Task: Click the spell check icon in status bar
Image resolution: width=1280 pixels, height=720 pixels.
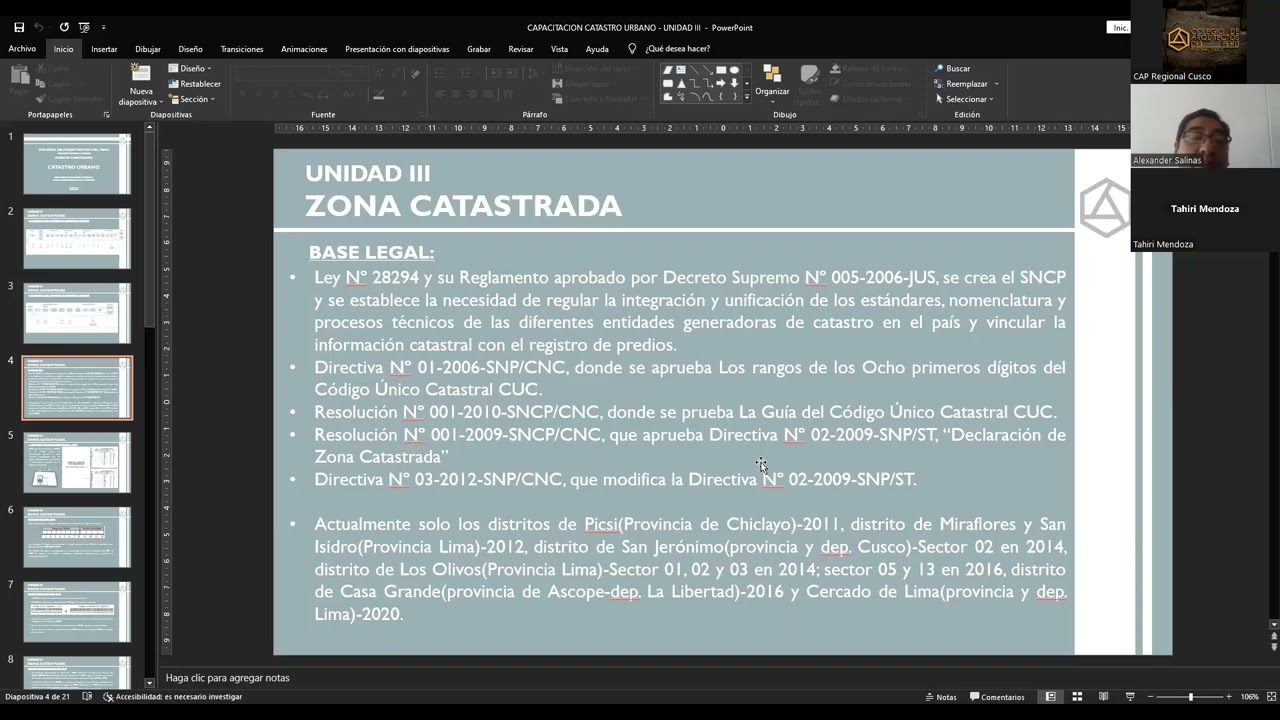Action: pos(87,697)
